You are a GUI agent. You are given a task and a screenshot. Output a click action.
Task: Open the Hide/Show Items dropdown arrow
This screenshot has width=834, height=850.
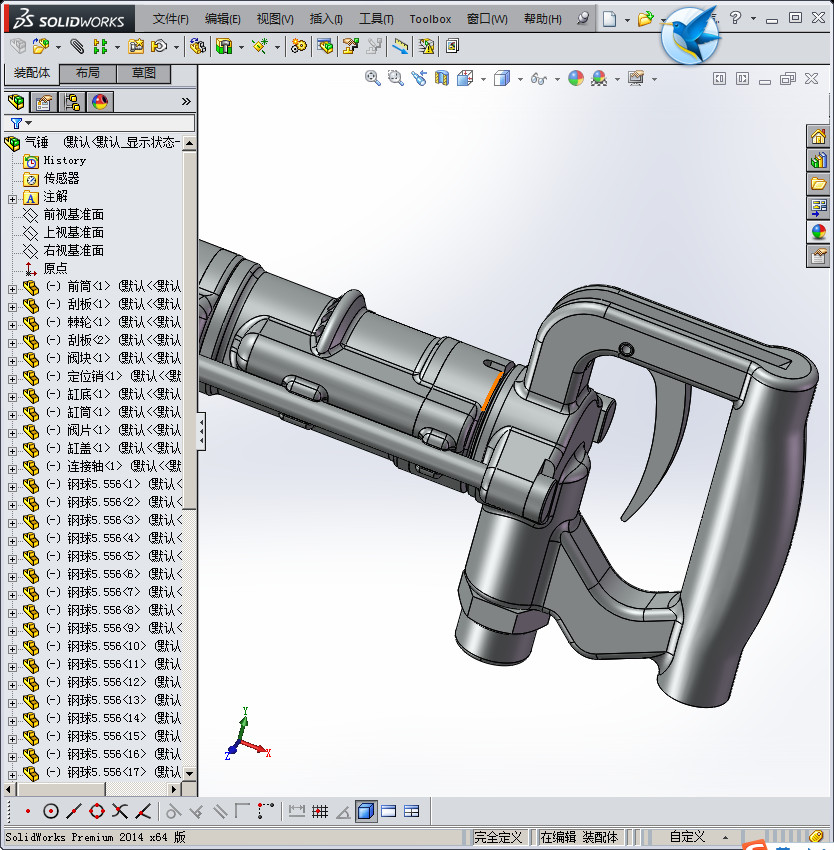pos(557,80)
